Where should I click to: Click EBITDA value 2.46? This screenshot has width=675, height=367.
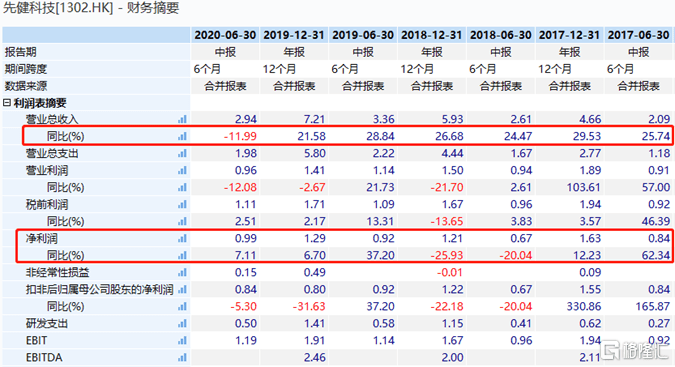click(315, 358)
